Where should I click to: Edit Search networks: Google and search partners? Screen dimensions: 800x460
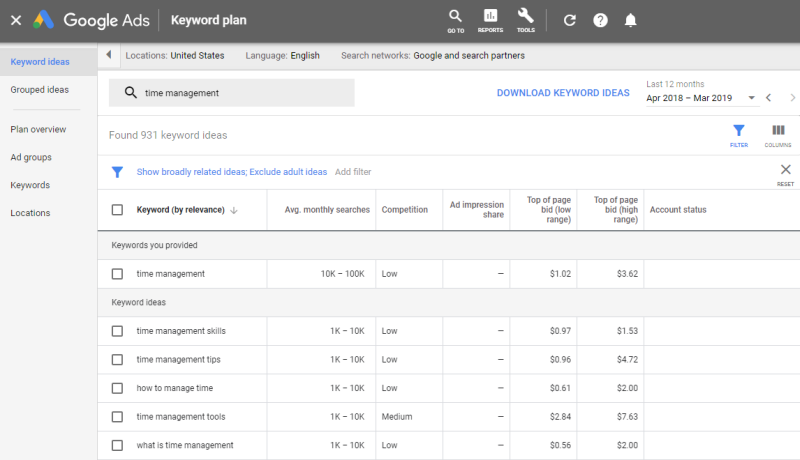coord(433,56)
